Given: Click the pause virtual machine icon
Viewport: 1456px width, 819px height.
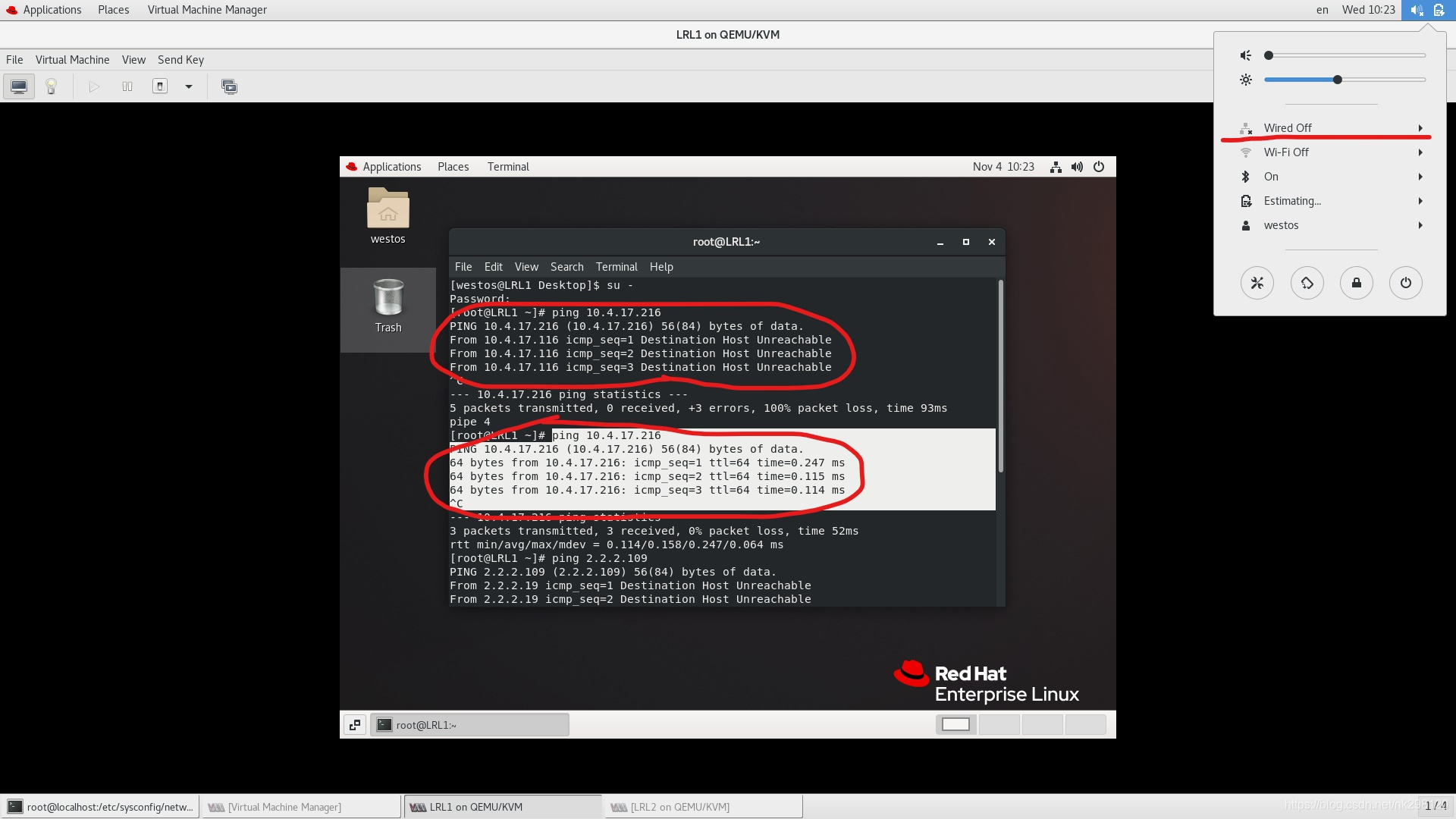Looking at the screenshot, I should [x=127, y=86].
